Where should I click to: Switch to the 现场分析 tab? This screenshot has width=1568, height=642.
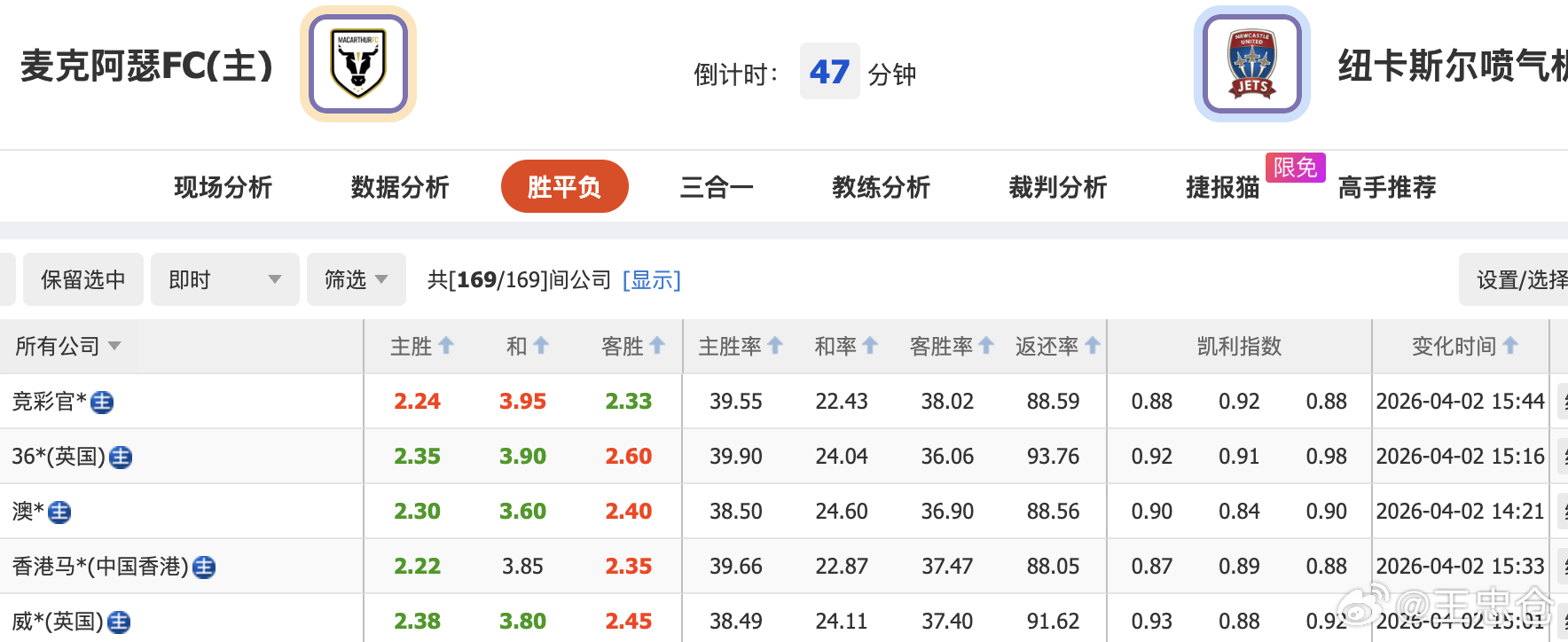(223, 187)
